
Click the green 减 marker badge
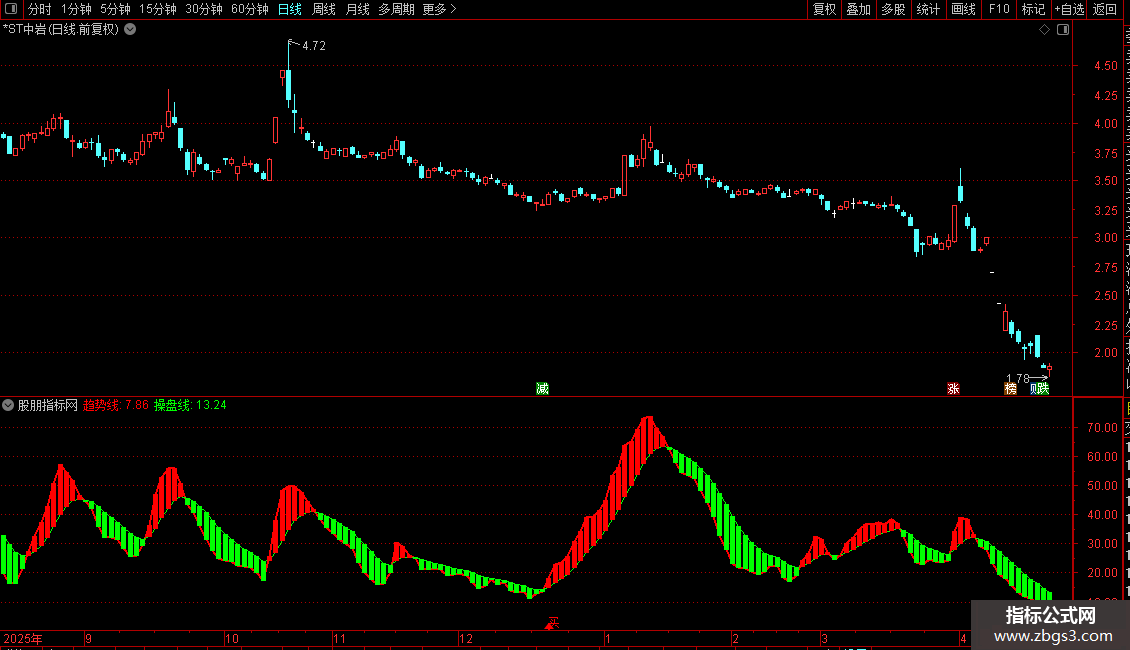tap(543, 388)
